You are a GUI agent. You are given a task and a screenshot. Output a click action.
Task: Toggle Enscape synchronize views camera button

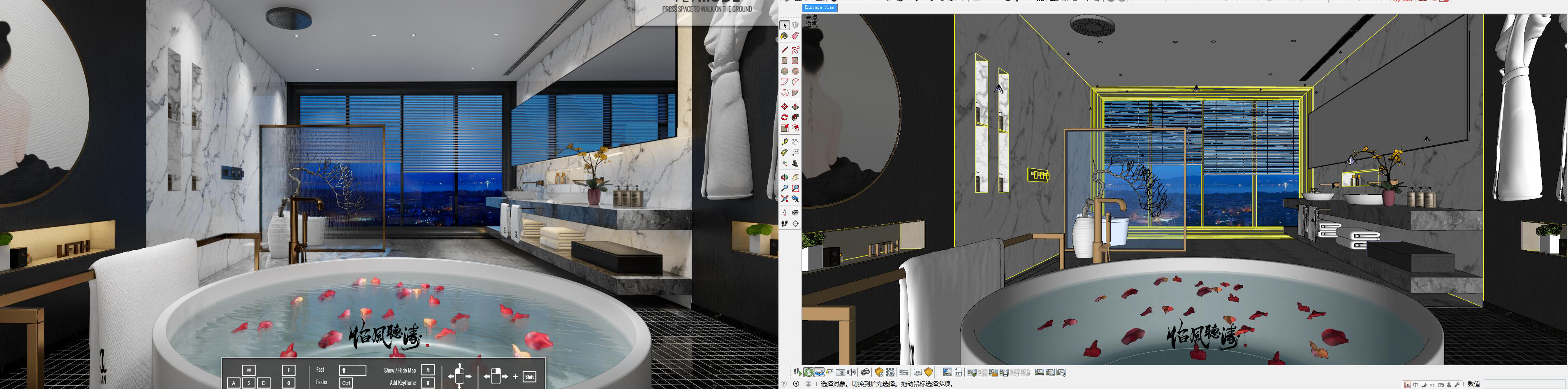(819, 373)
